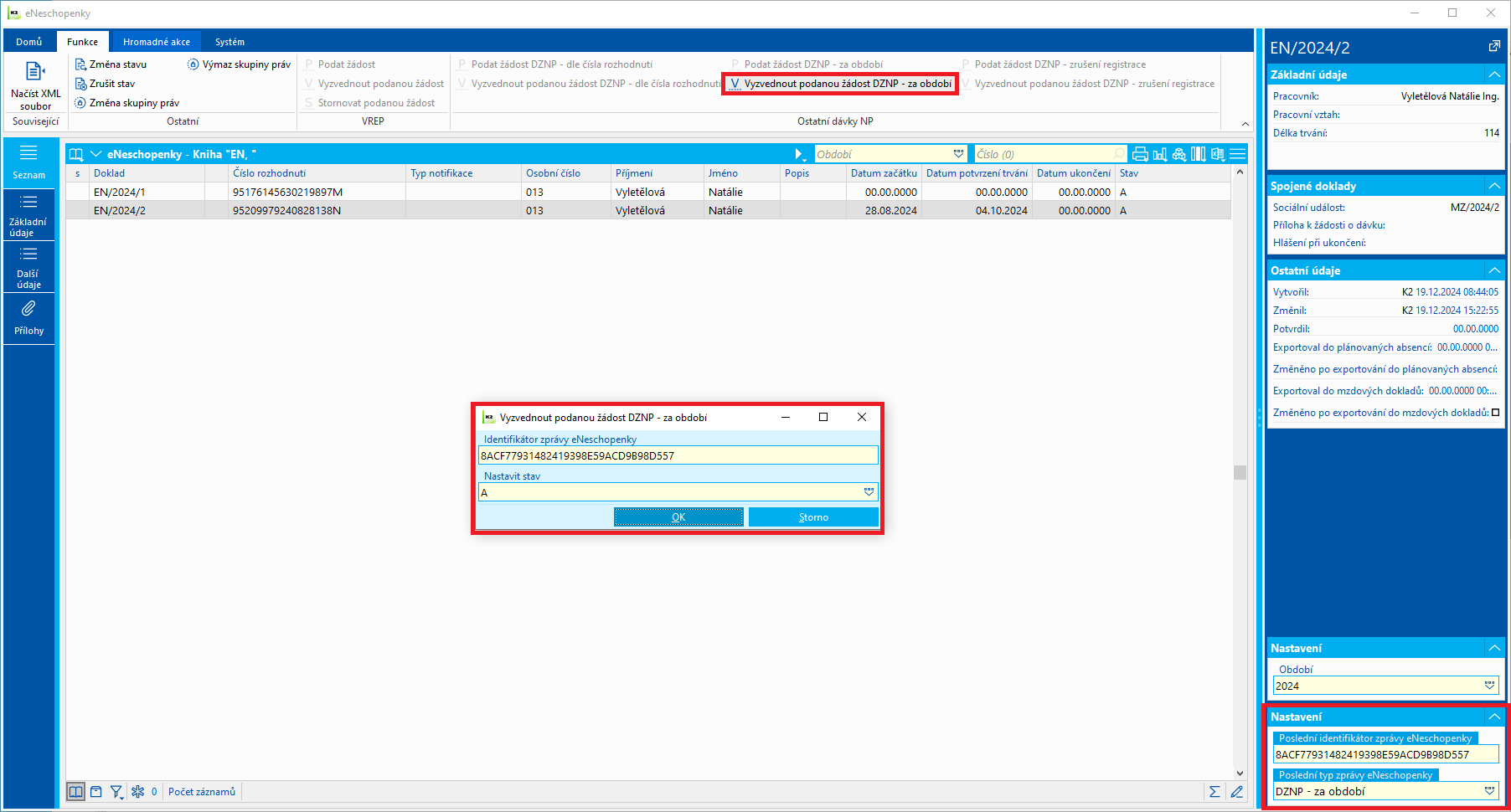
Task: Open the Poslední typ zprávy eNeschopenky dropdown
Action: (1489, 791)
